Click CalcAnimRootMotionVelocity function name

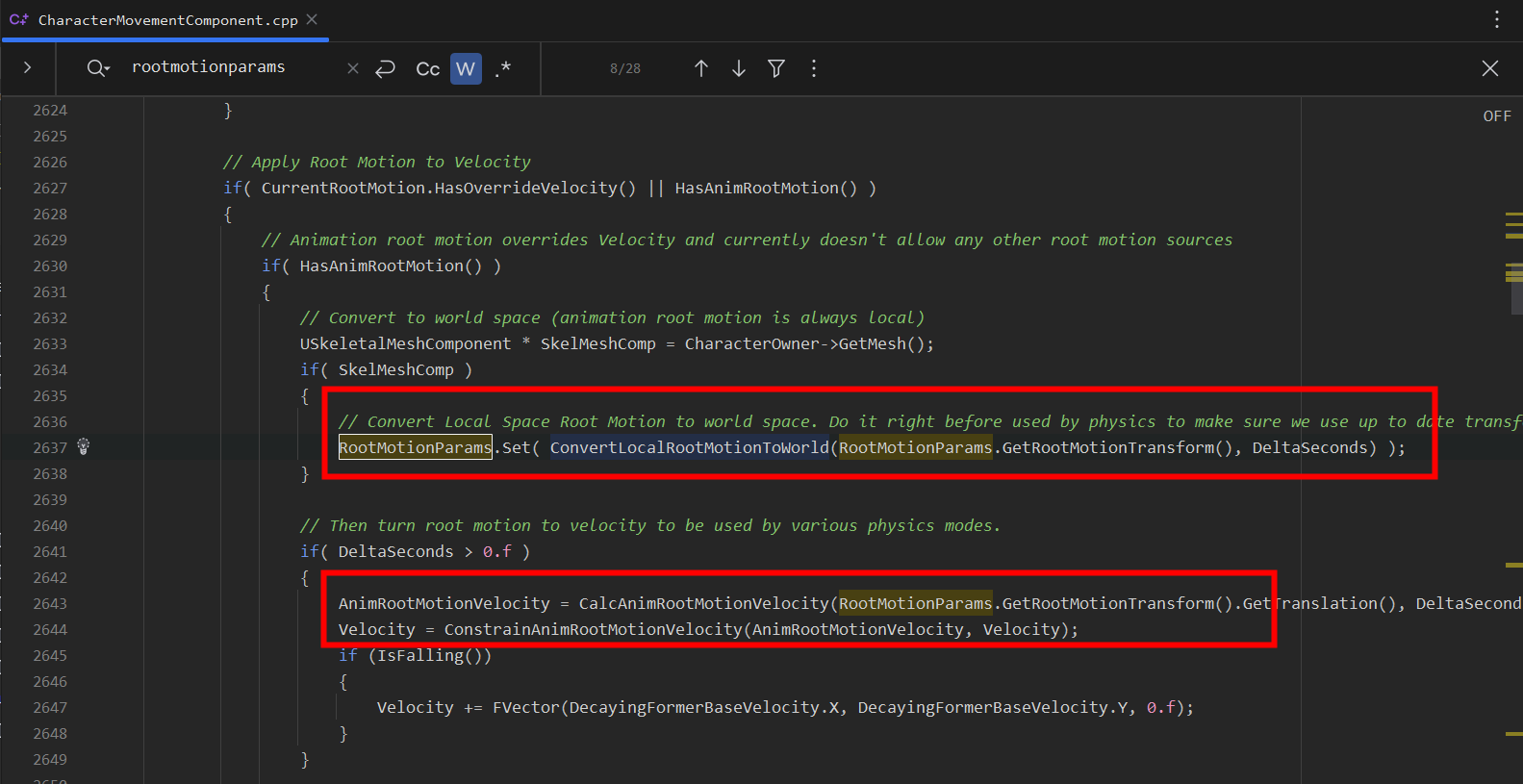tap(703, 603)
